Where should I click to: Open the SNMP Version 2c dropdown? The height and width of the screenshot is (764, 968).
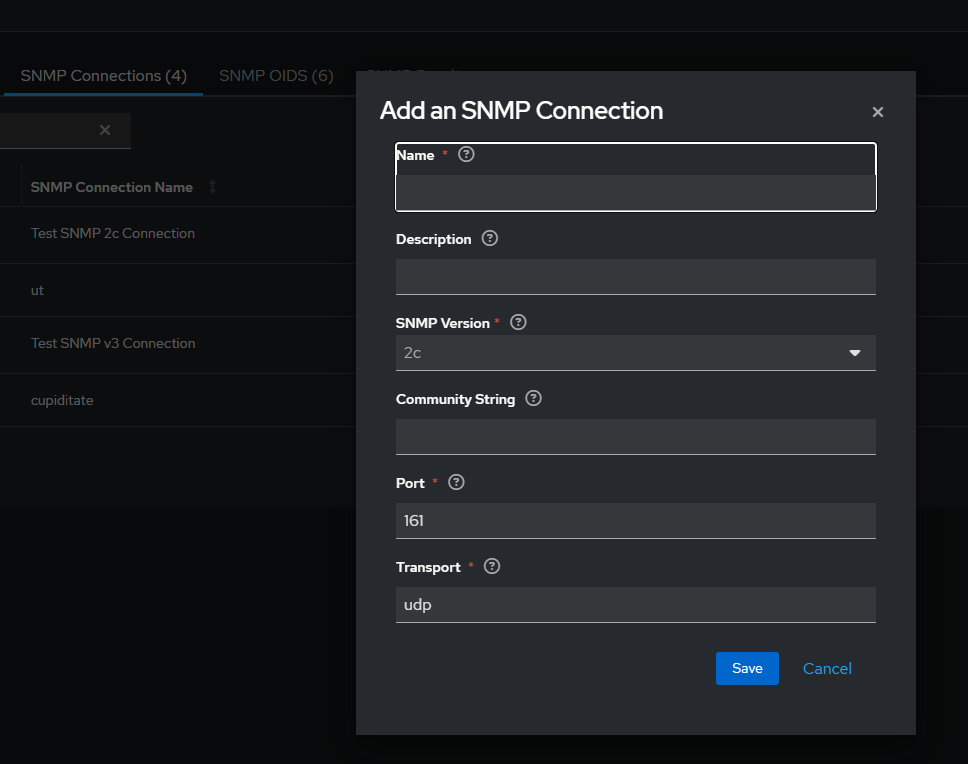coord(635,353)
